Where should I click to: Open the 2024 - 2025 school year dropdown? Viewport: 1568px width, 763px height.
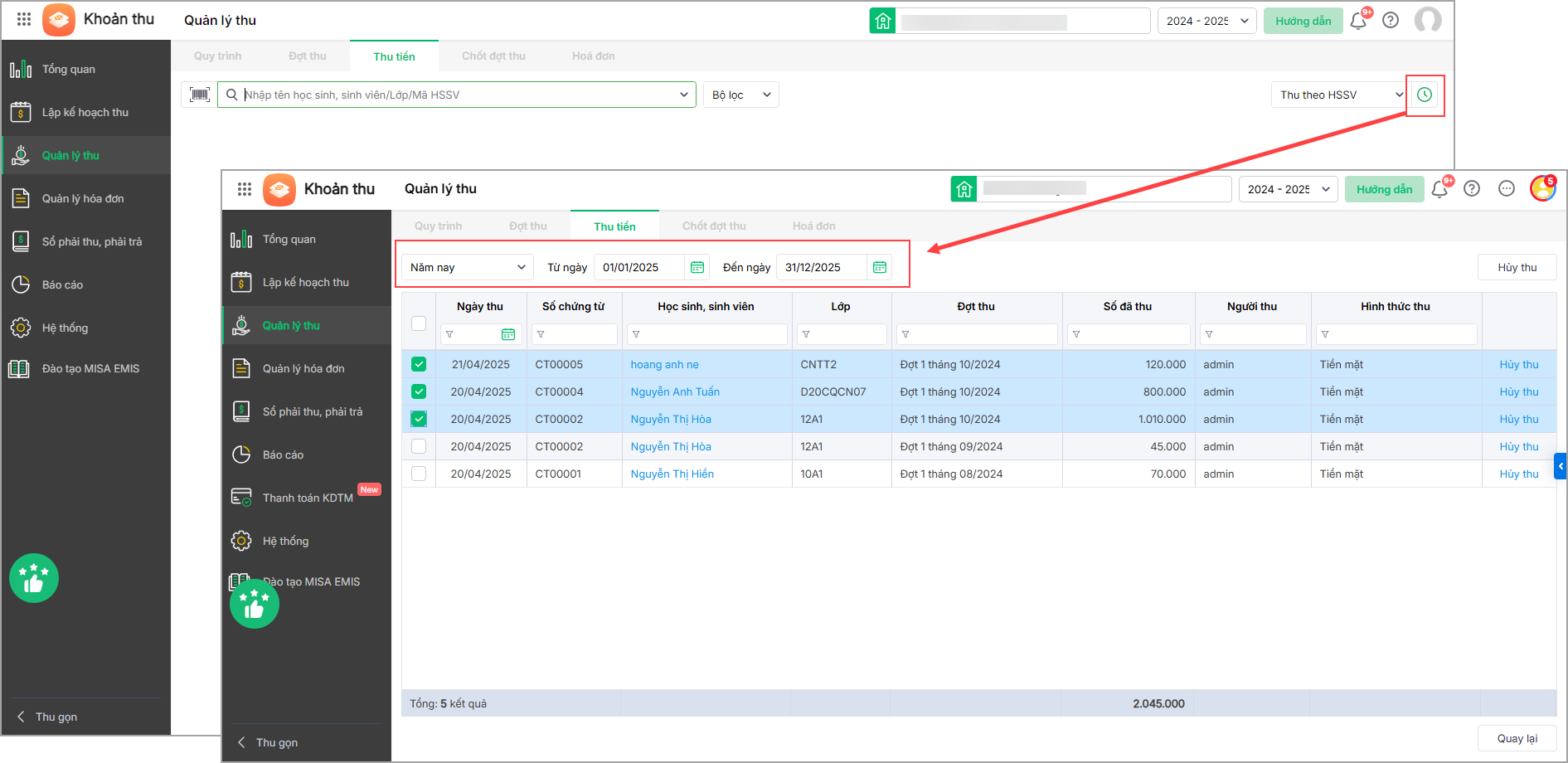click(1288, 189)
